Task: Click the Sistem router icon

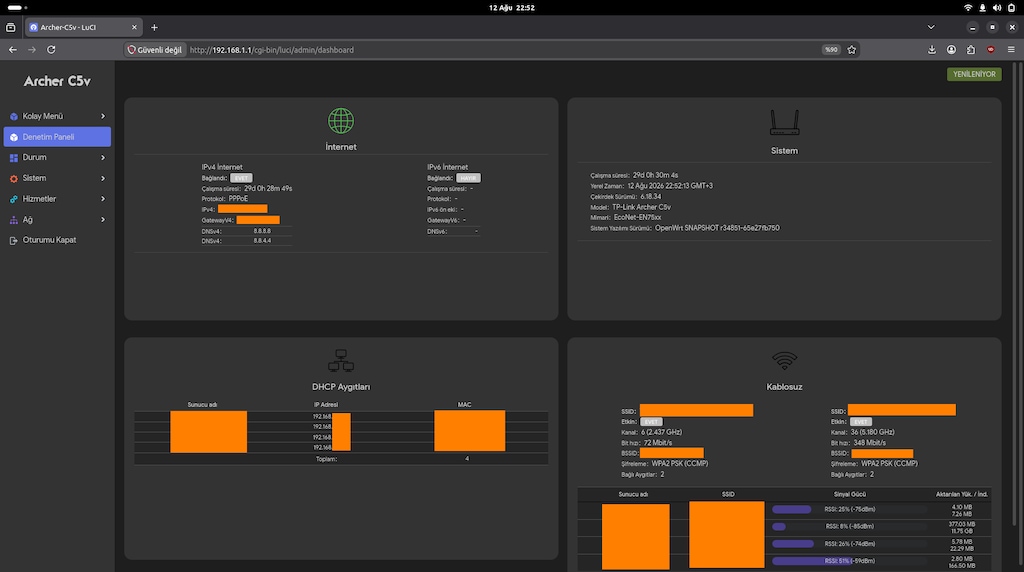Action: tap(784, 122)
